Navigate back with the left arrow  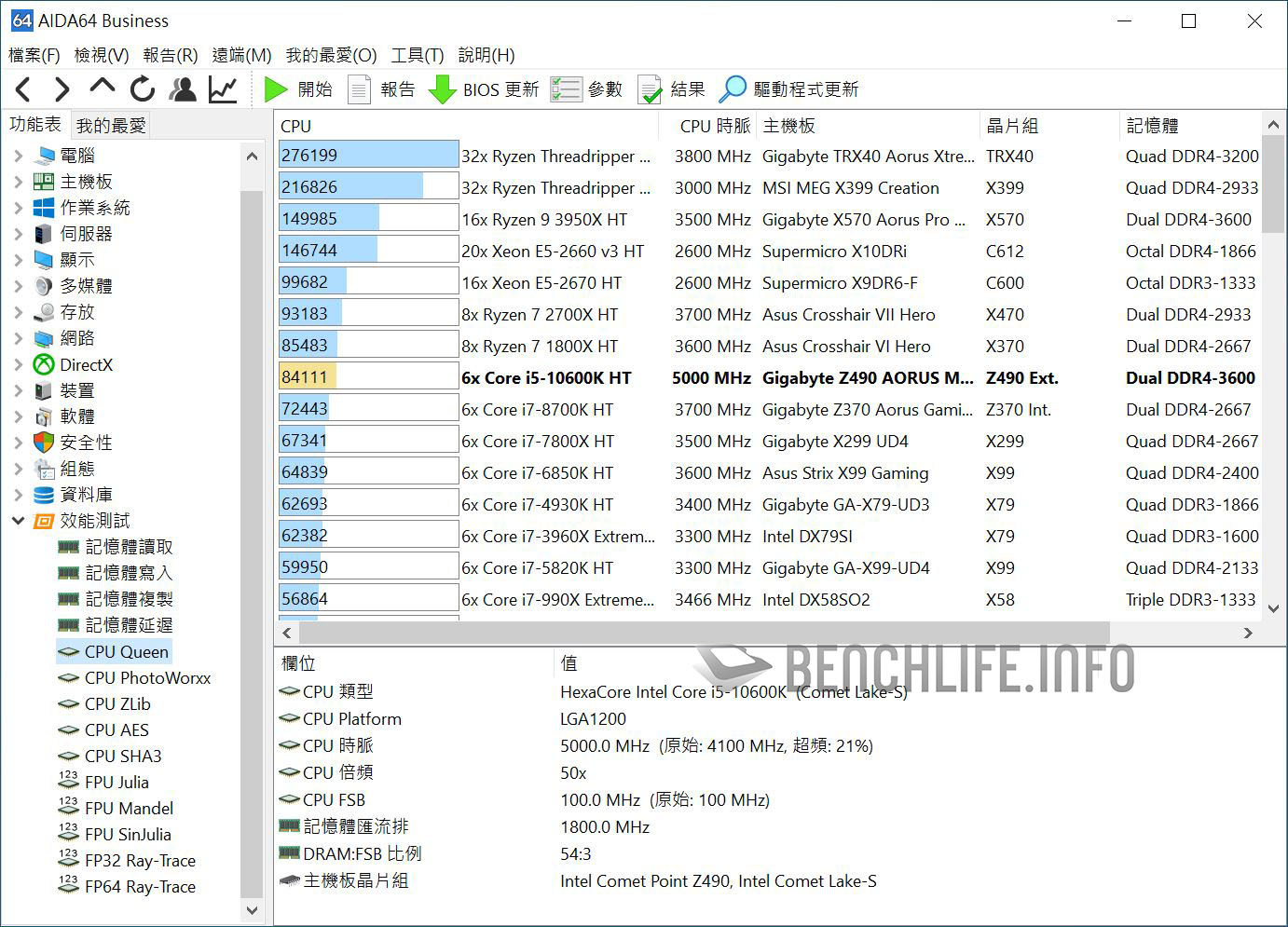click(x=24, y=89)
